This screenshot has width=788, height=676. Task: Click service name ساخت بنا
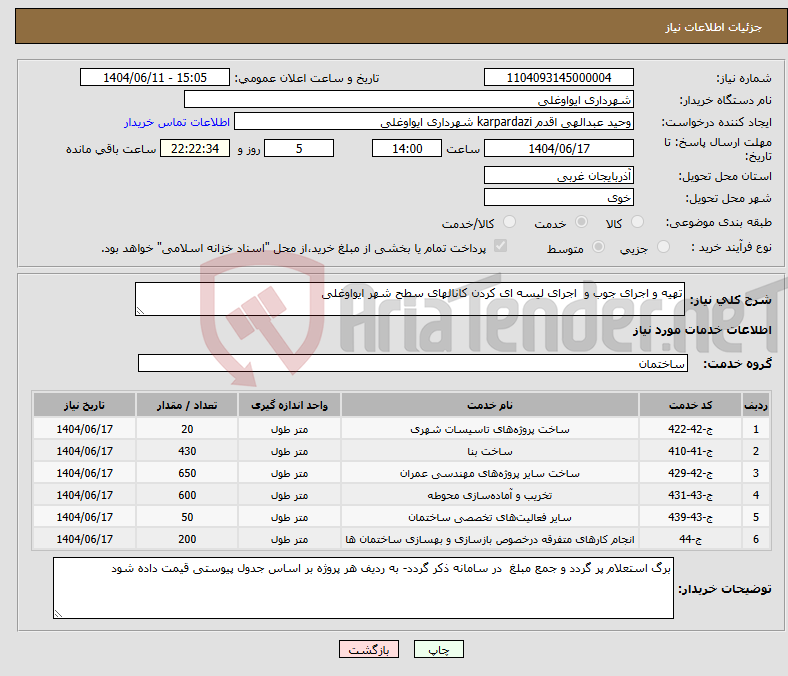tap(489, 451)
